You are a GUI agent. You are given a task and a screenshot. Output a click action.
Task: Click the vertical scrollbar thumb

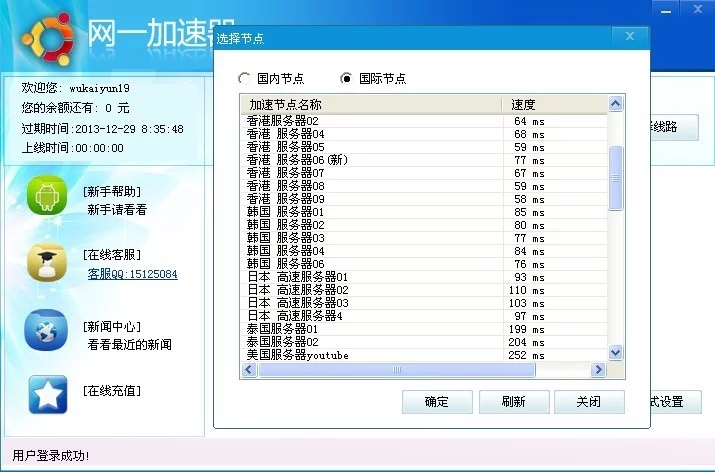click(x=615, y=178)
